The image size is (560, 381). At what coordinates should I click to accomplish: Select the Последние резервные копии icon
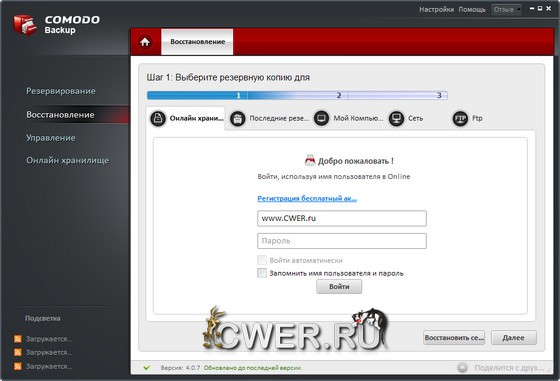tap(238, 118)
